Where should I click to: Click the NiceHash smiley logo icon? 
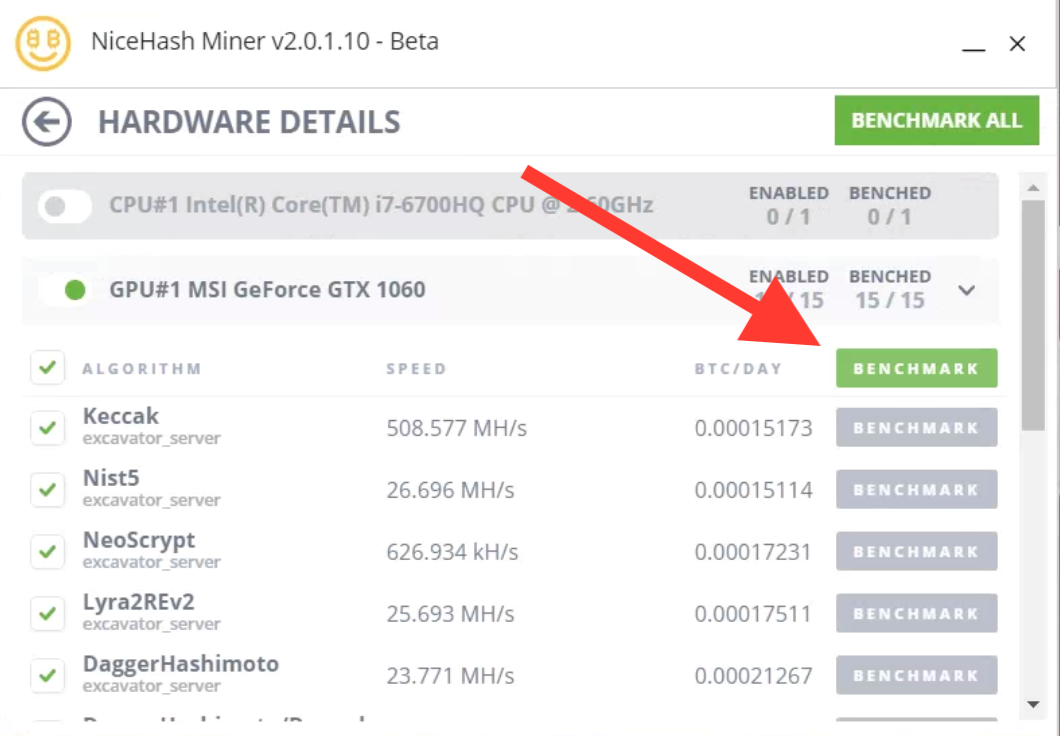point(43,43)
